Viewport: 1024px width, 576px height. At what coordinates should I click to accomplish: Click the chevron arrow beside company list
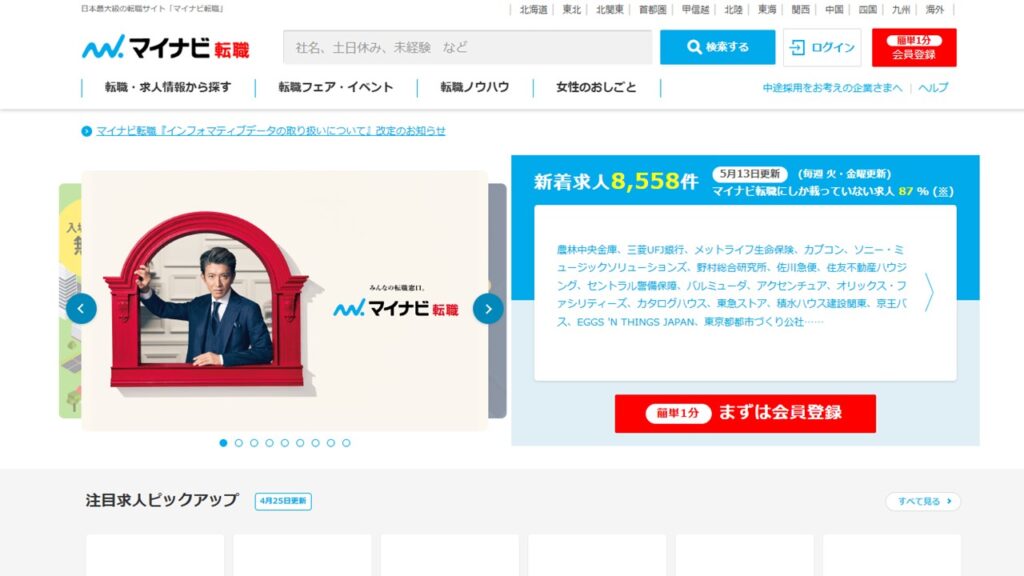point(929,292)
